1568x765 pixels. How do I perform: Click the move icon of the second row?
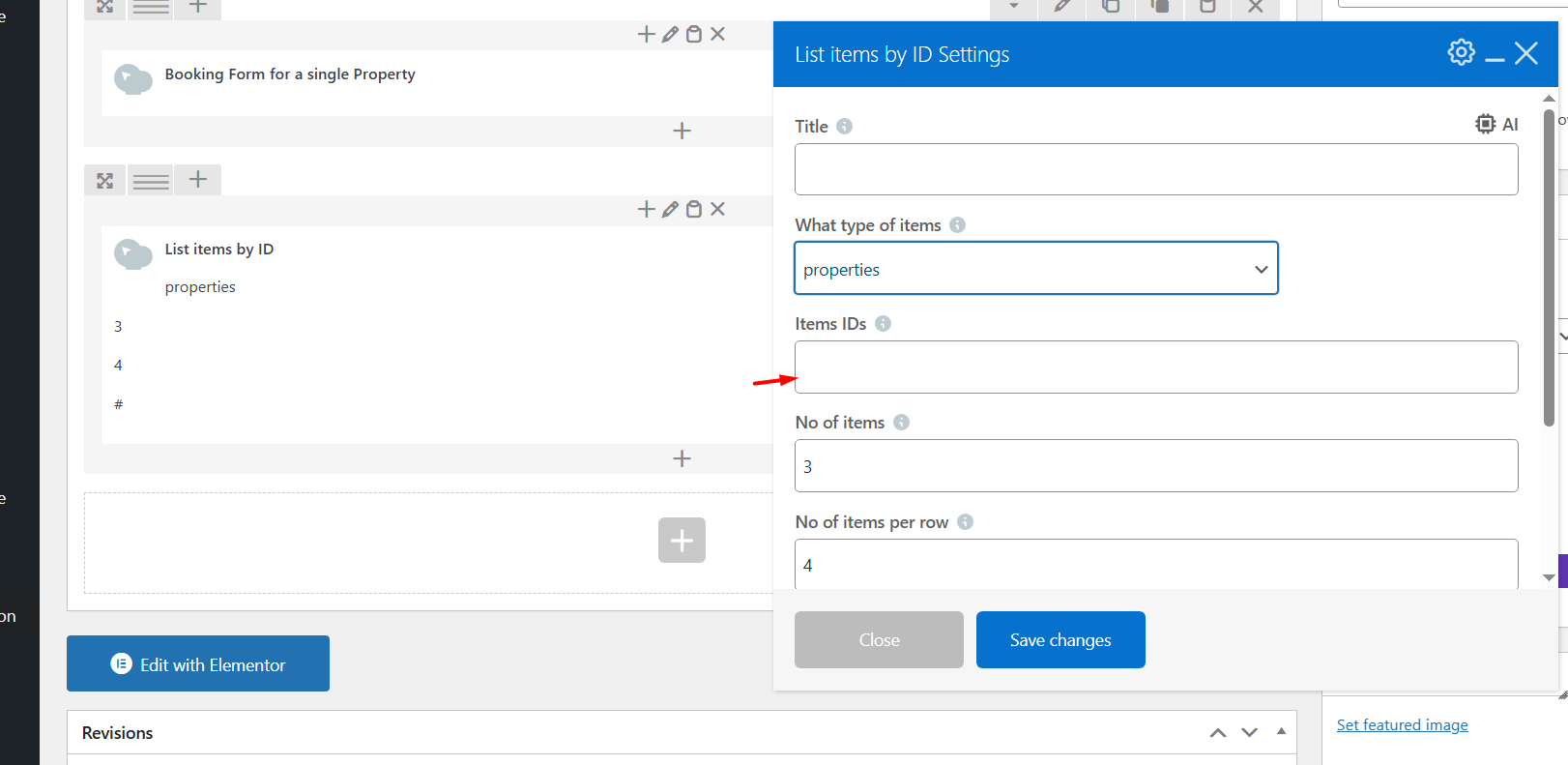pos(105,181)
